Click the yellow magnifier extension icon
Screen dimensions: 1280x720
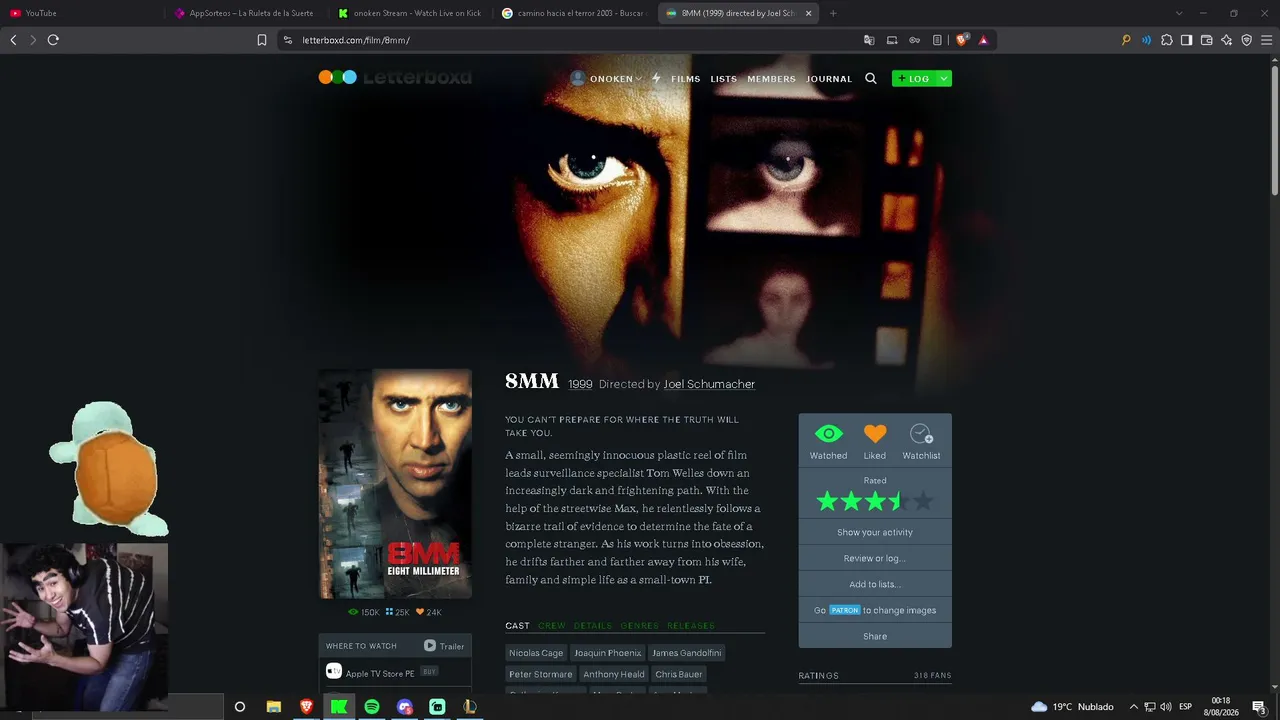[1126, 40]
